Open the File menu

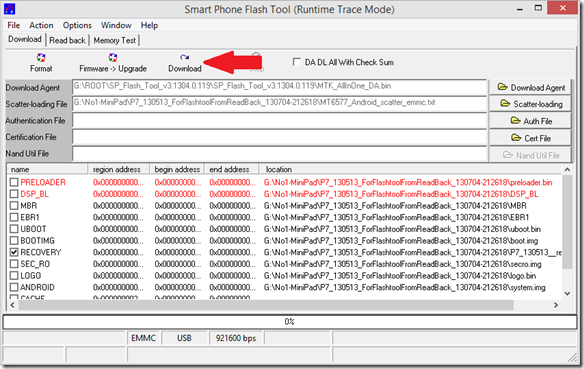tap(13, 25)
